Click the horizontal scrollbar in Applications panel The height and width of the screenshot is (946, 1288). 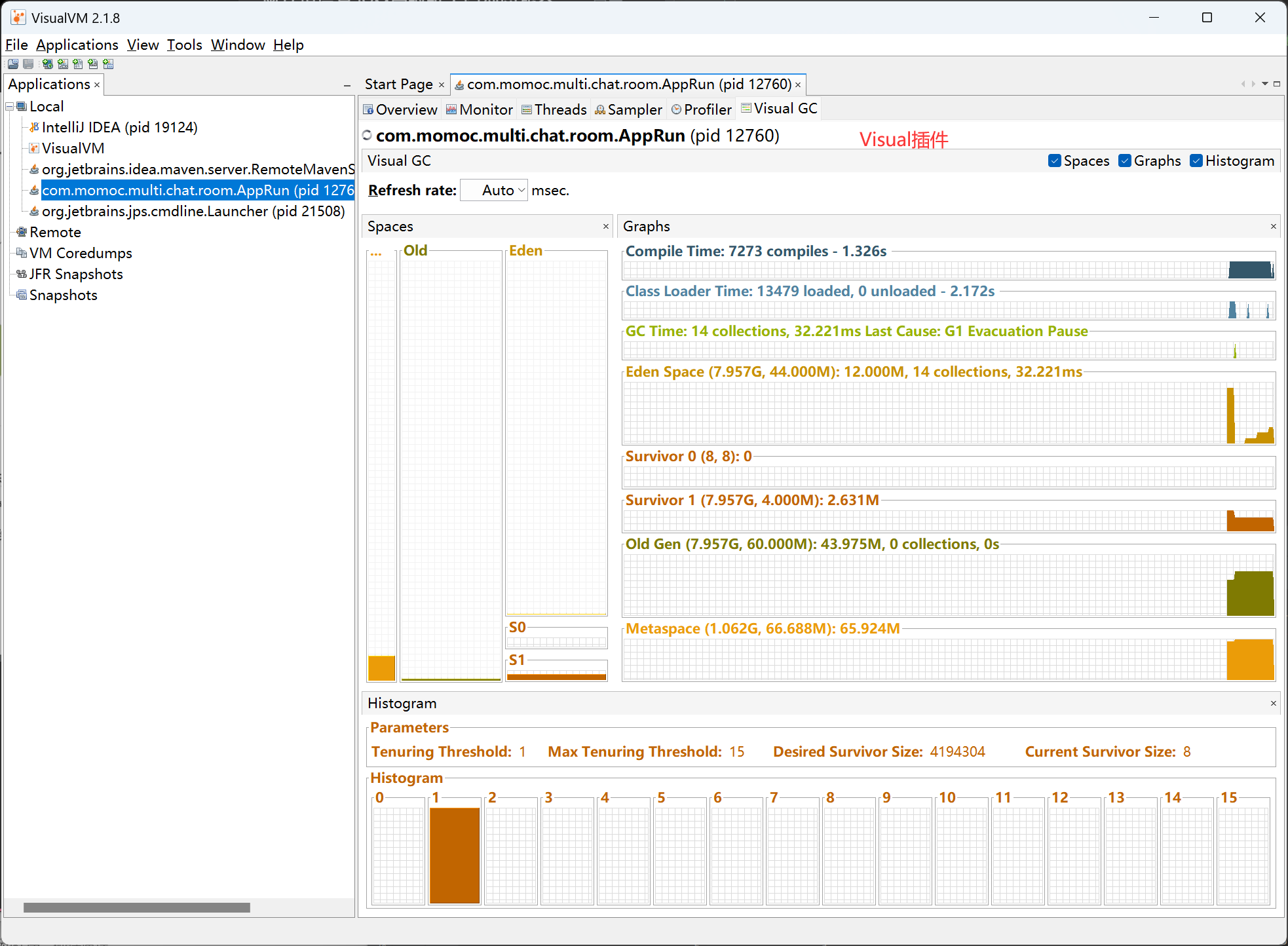(137, 907)
